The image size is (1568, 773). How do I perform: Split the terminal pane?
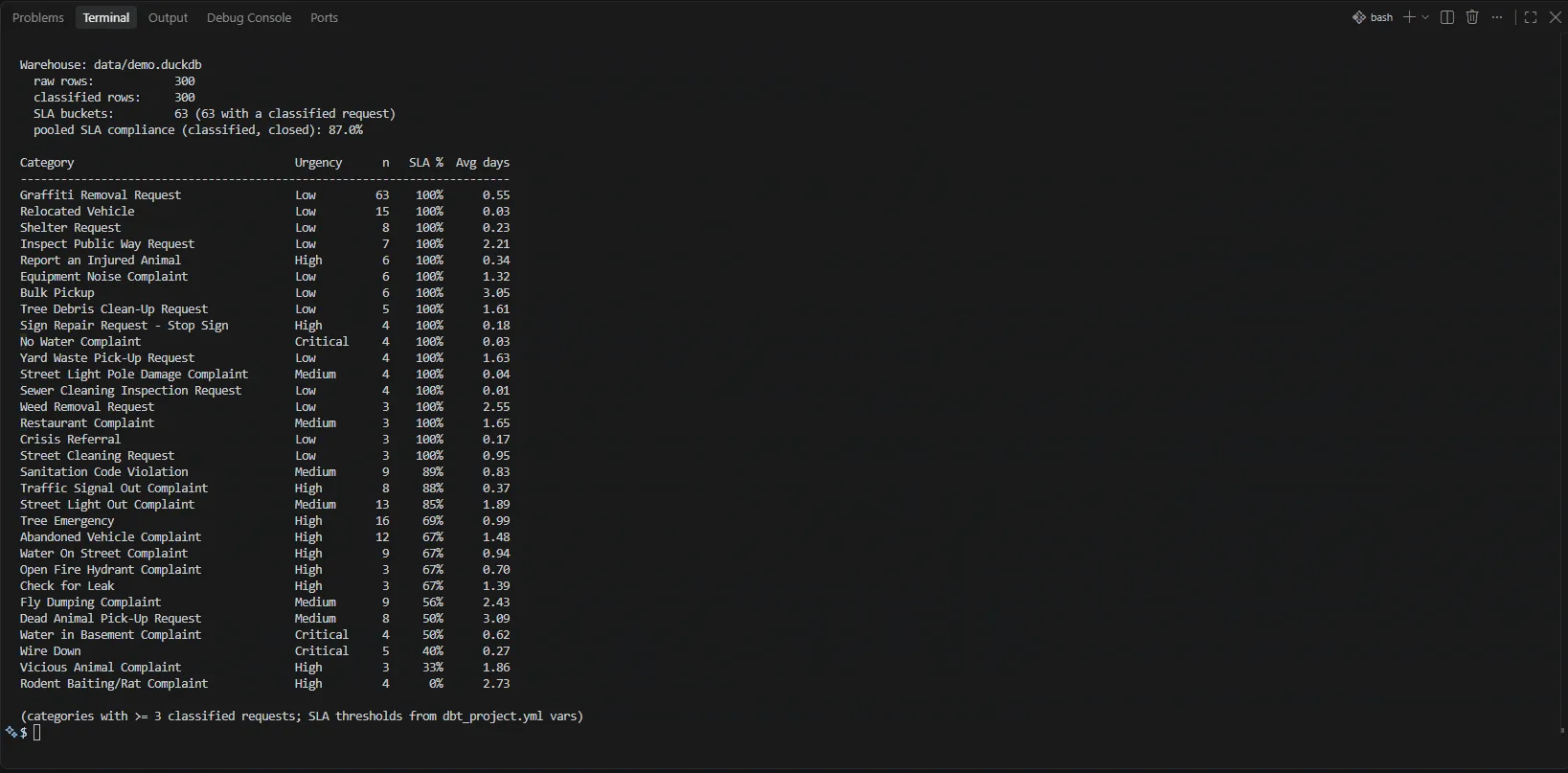(x=1447, y=17)
